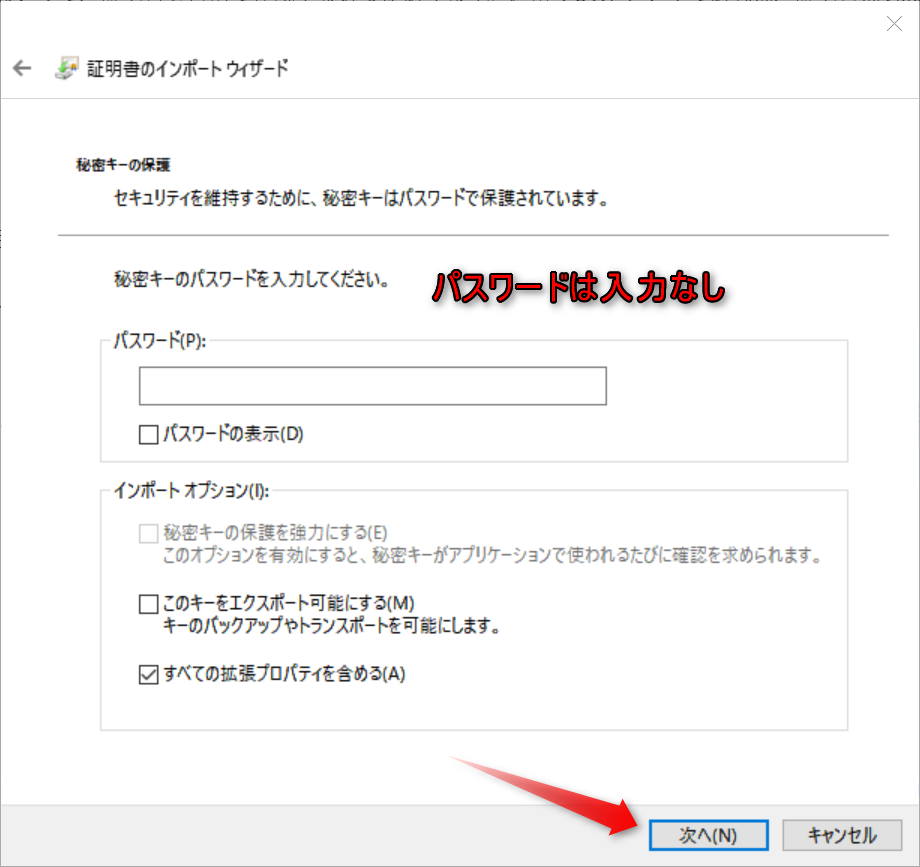Image resolution: width=920 pixels, height=867 pixels.
Task: Click キーのバックアップやトランスポートを可能にします description
Action: pyautogui.click(x=332, y=626)
